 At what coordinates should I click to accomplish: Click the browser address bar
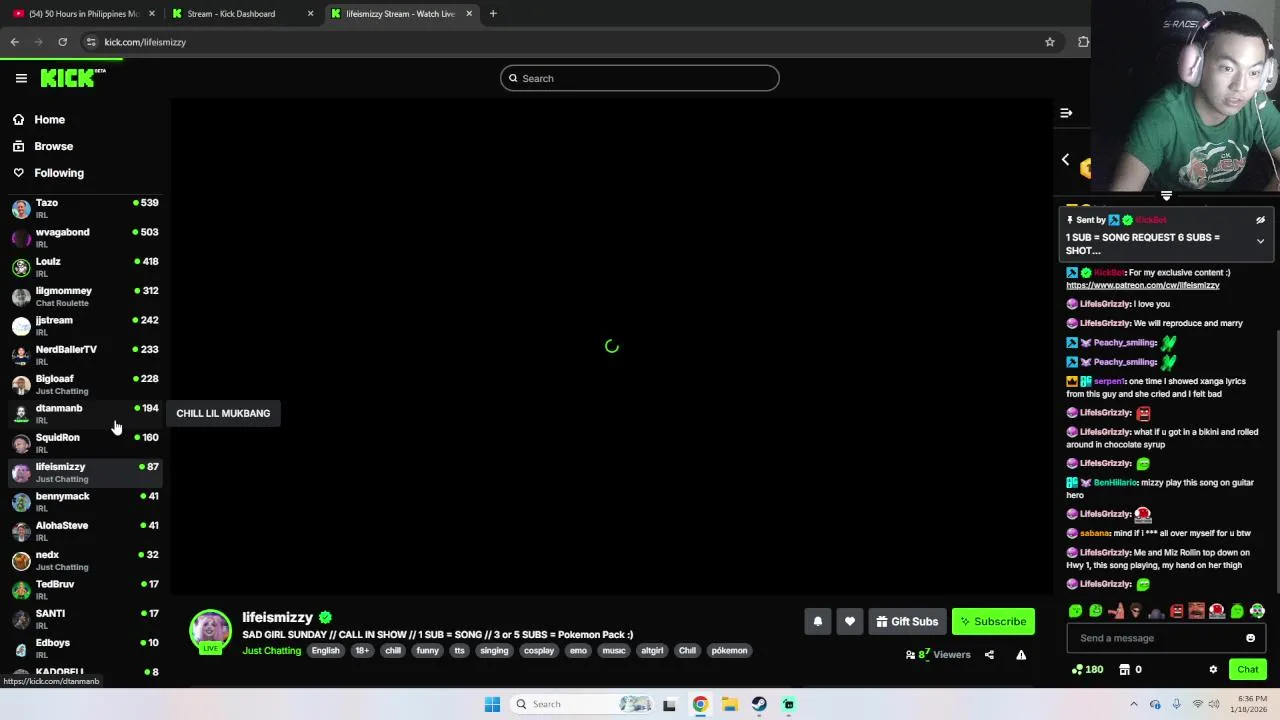(560, 42)
